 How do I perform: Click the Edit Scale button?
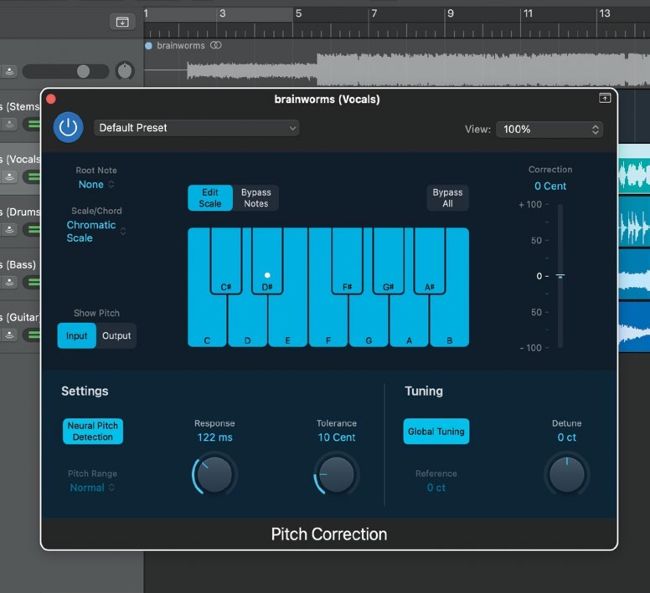click(x=210, y=198)
